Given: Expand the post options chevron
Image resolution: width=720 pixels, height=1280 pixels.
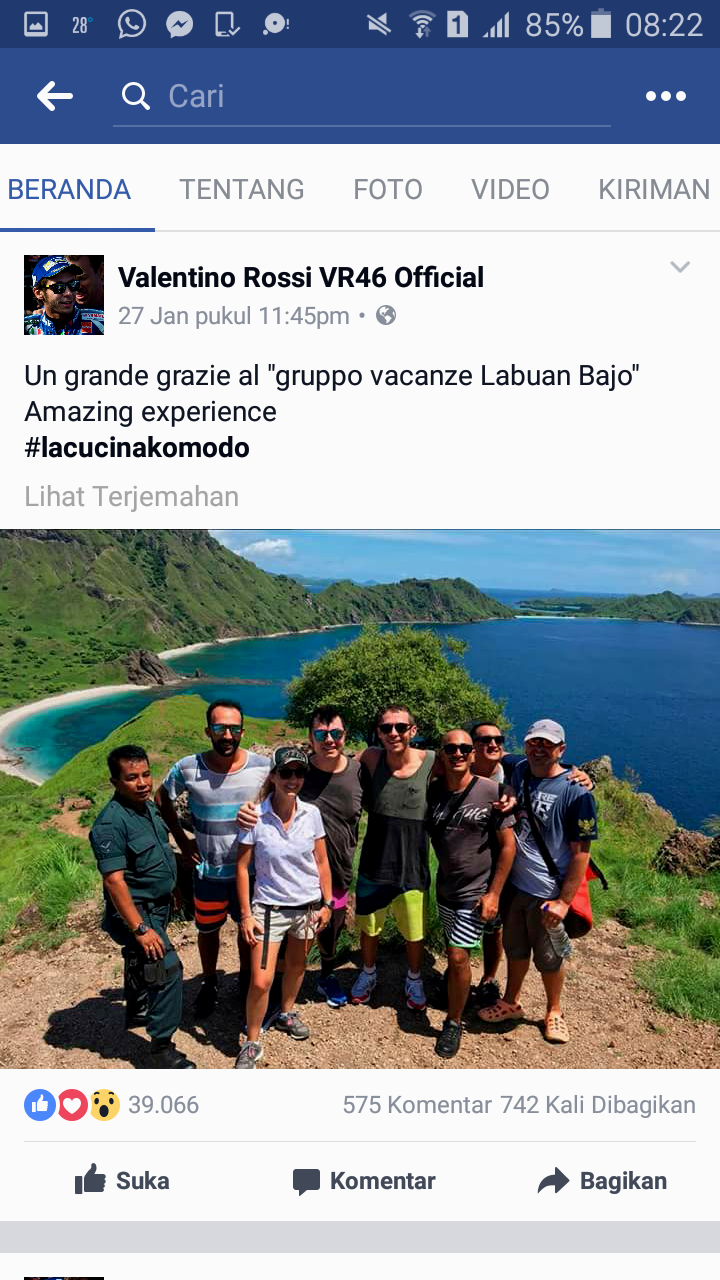Looking at the screenshot, I should [x=680, y=267].
